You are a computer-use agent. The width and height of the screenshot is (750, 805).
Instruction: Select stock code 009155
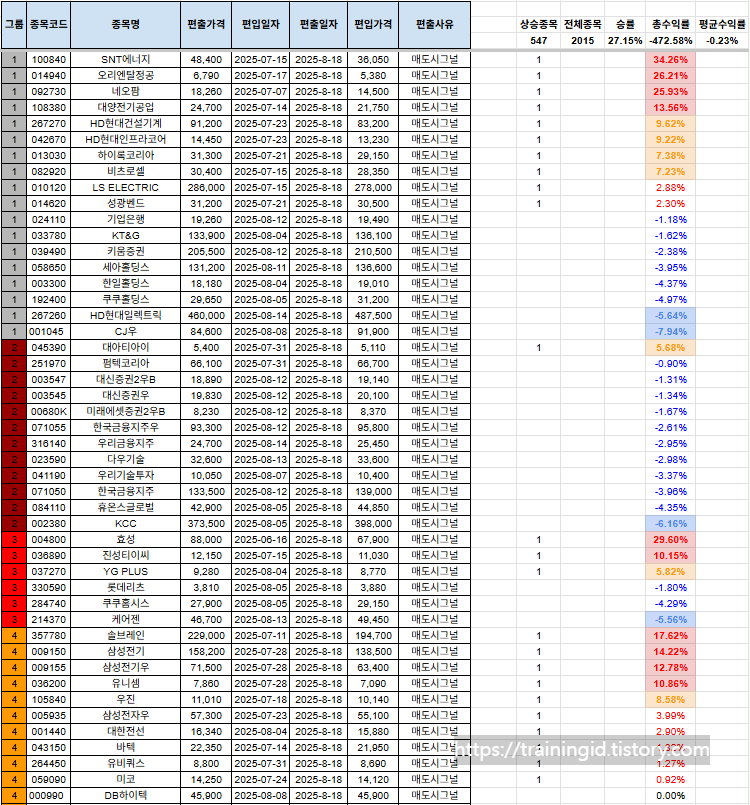tap(48, 667)
